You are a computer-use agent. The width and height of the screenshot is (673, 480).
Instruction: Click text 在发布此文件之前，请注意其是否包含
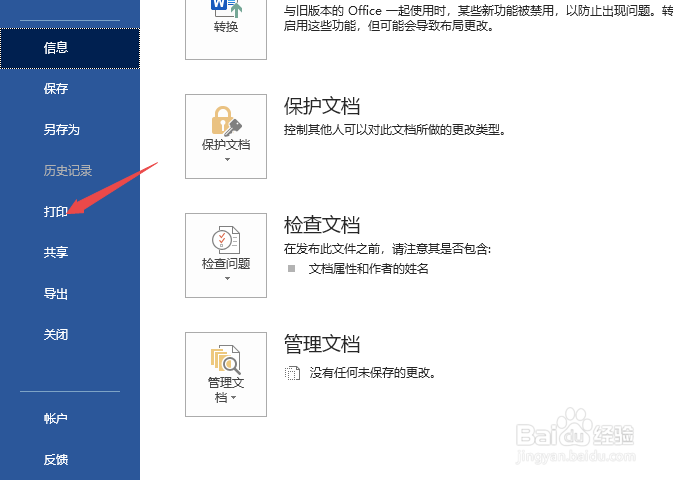coord(387,249)
